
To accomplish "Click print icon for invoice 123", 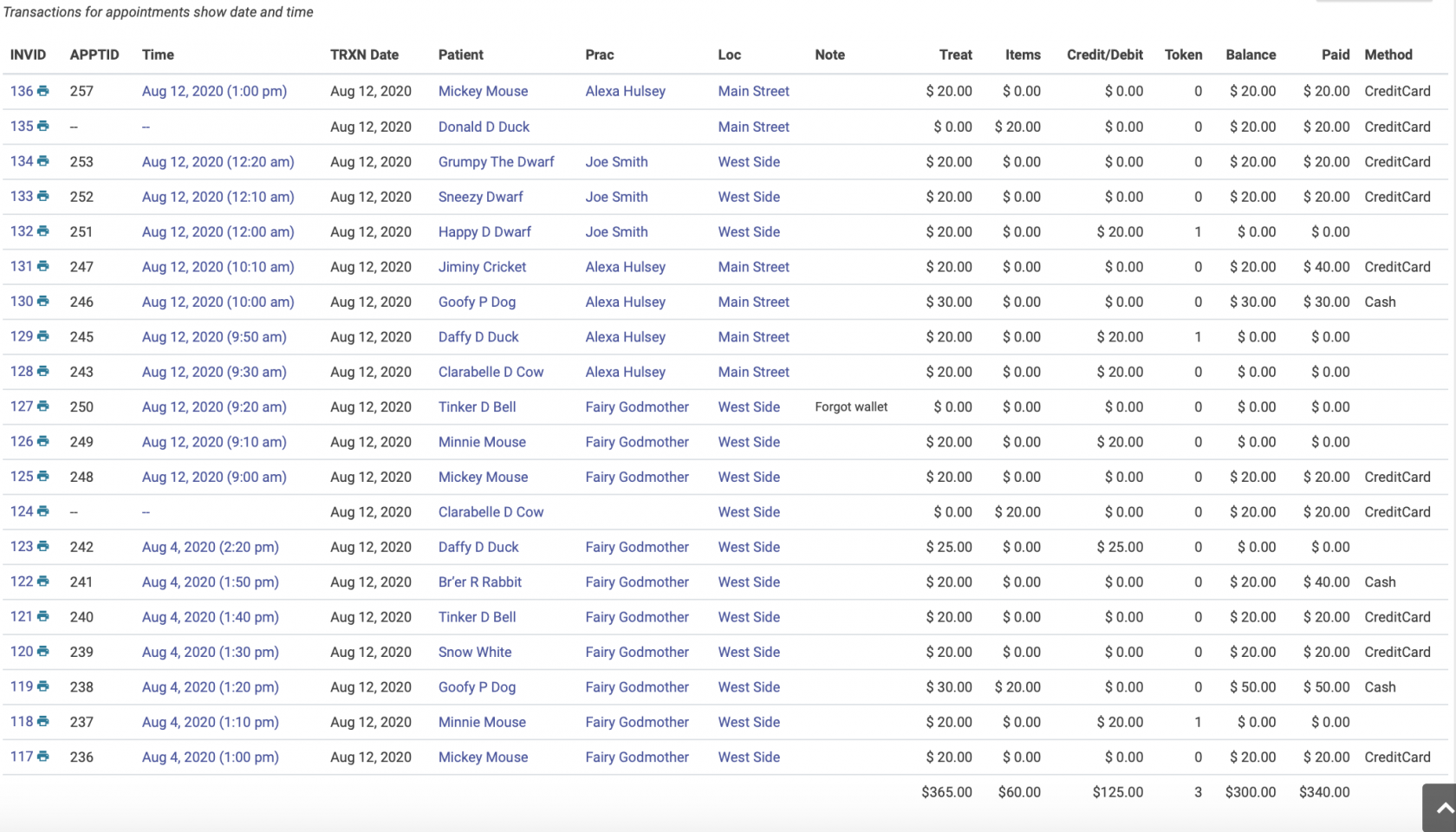I will coord(43,546).
